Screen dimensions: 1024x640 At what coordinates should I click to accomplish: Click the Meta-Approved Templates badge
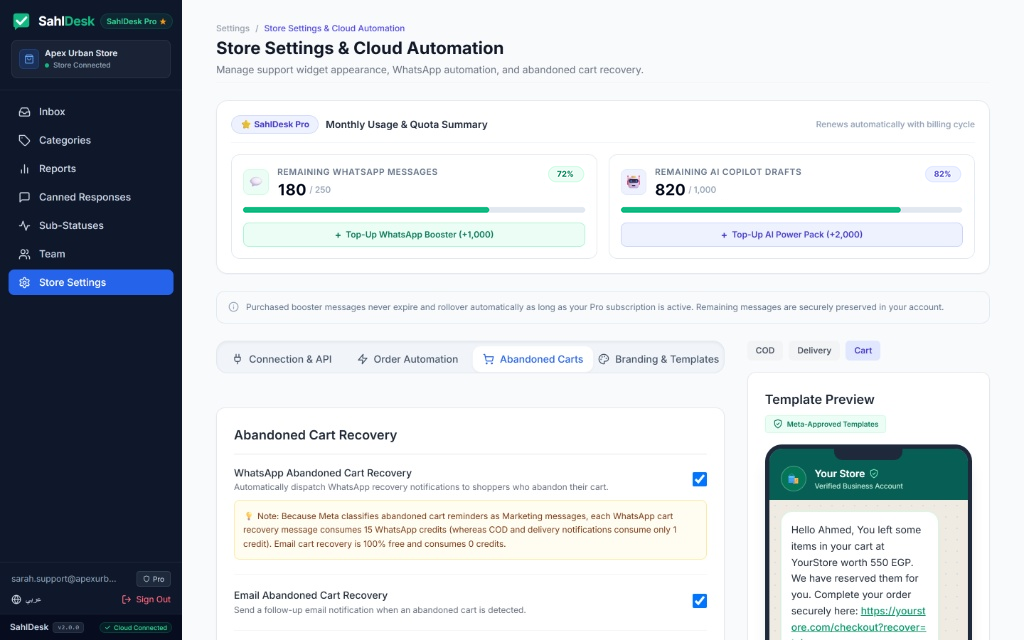click(x=825, y=424)
